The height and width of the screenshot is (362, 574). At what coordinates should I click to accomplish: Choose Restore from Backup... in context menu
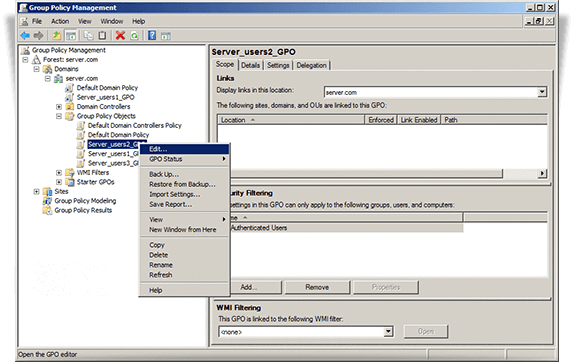pyautogui.click(x=185, y=184)
